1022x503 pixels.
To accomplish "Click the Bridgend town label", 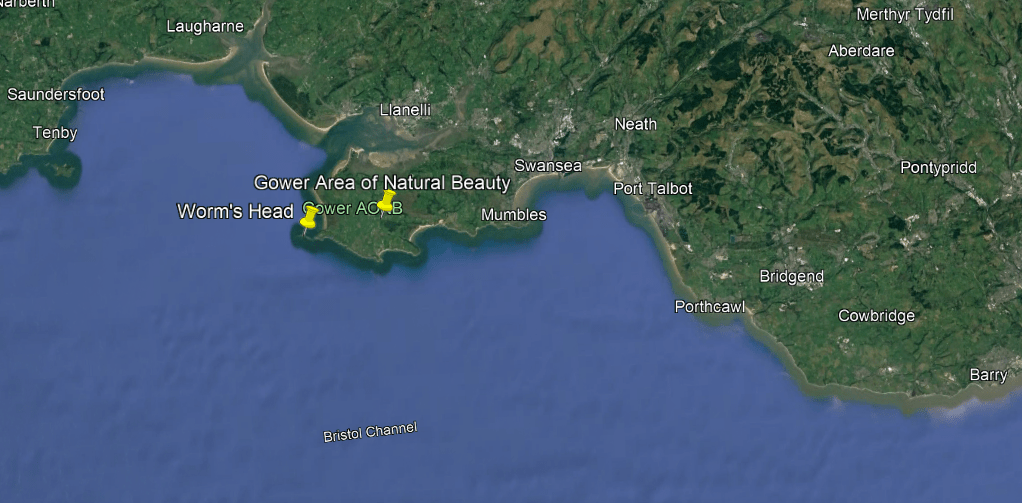I will (791, 276).
